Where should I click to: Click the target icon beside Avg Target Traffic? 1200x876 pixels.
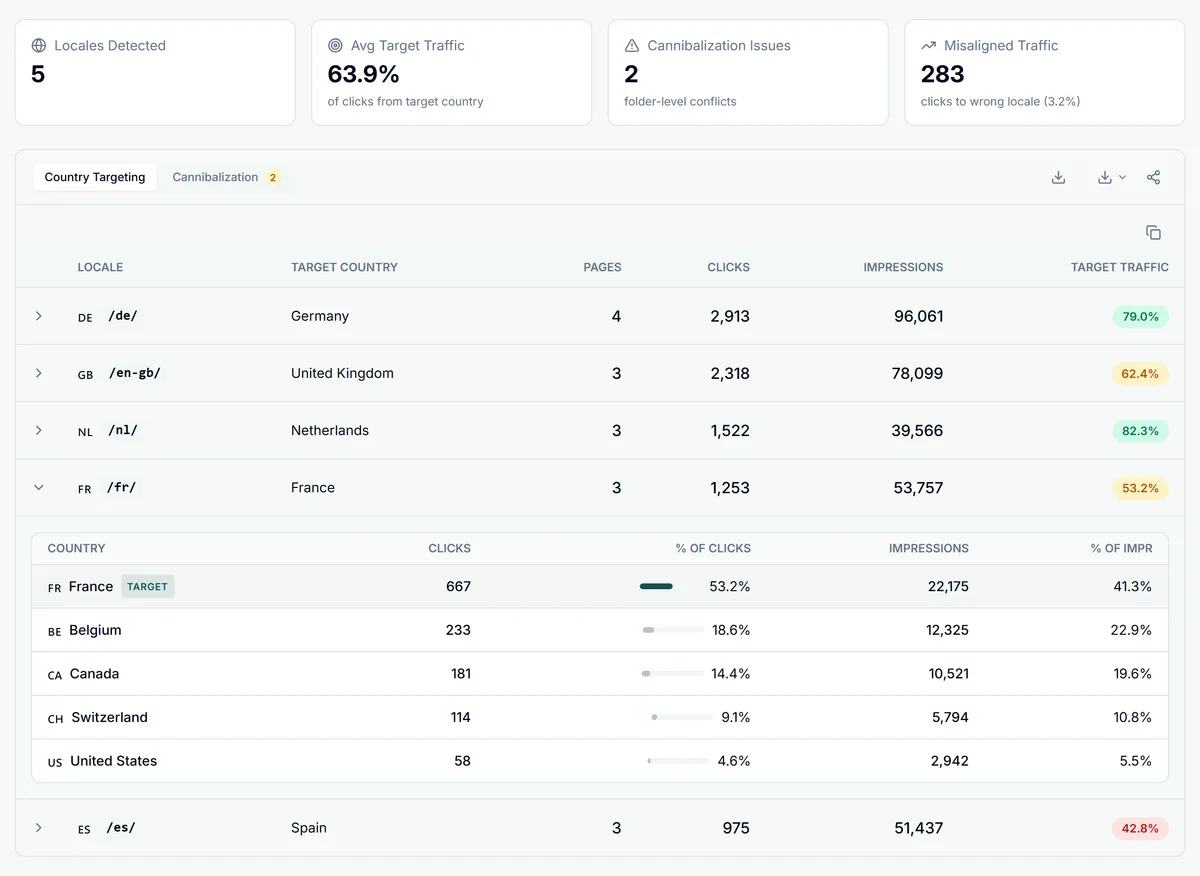point(335,46)
